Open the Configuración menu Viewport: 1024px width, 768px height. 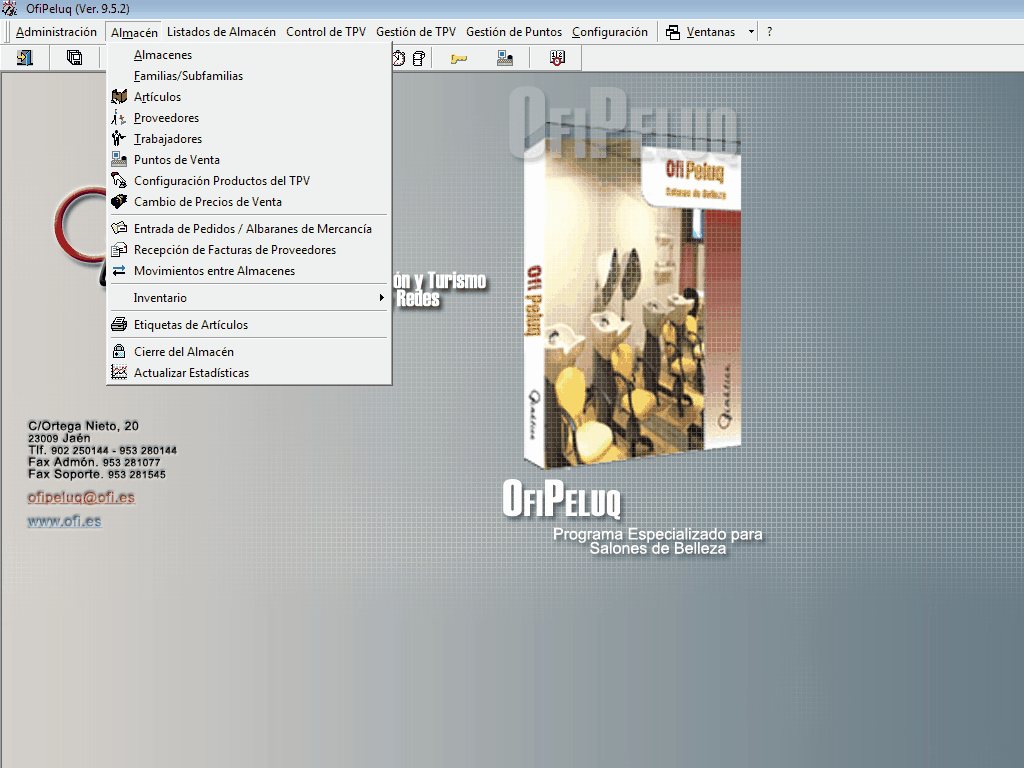pyautogui.click(x=610, y=32)
